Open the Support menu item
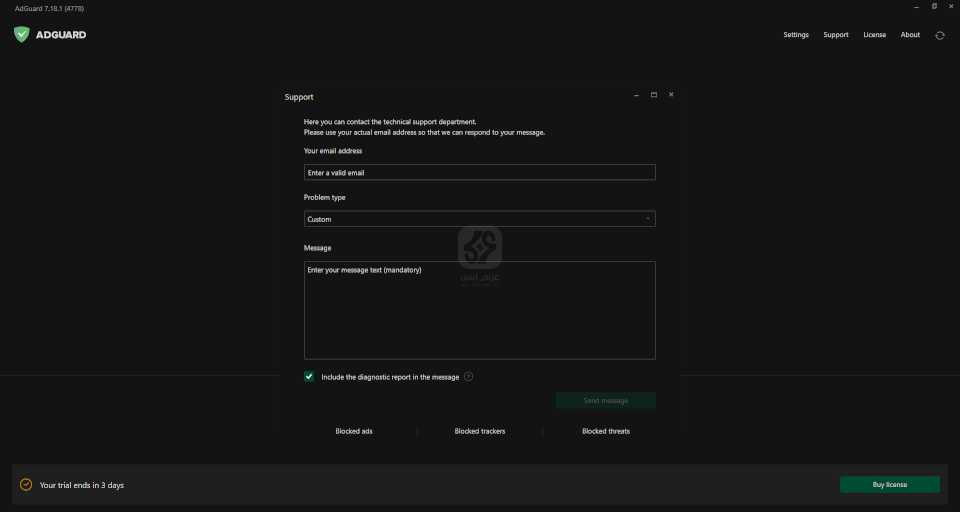 coord(836,35)
